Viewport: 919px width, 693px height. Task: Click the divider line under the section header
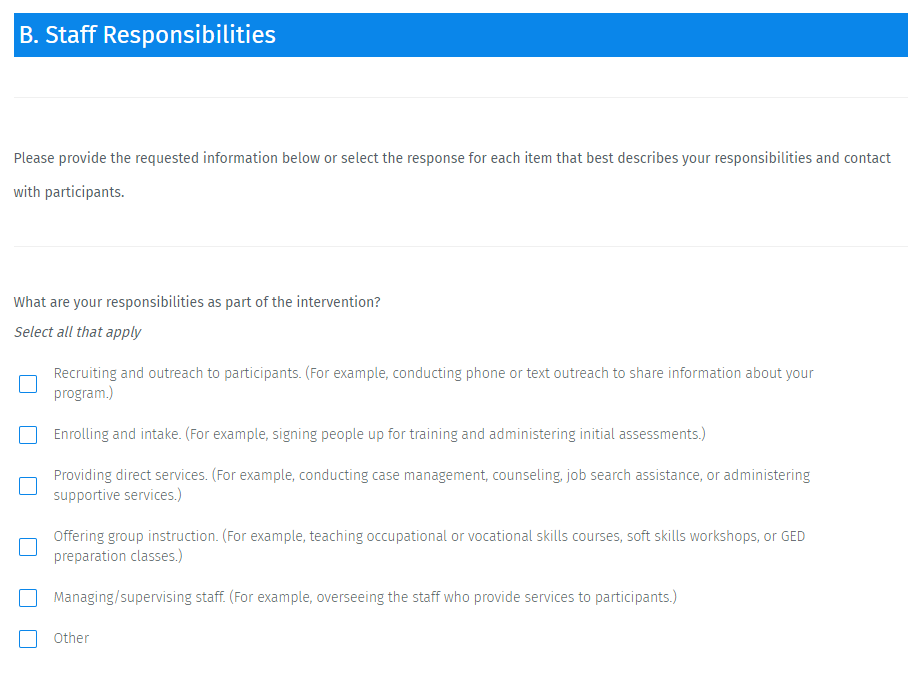[460, 97]
